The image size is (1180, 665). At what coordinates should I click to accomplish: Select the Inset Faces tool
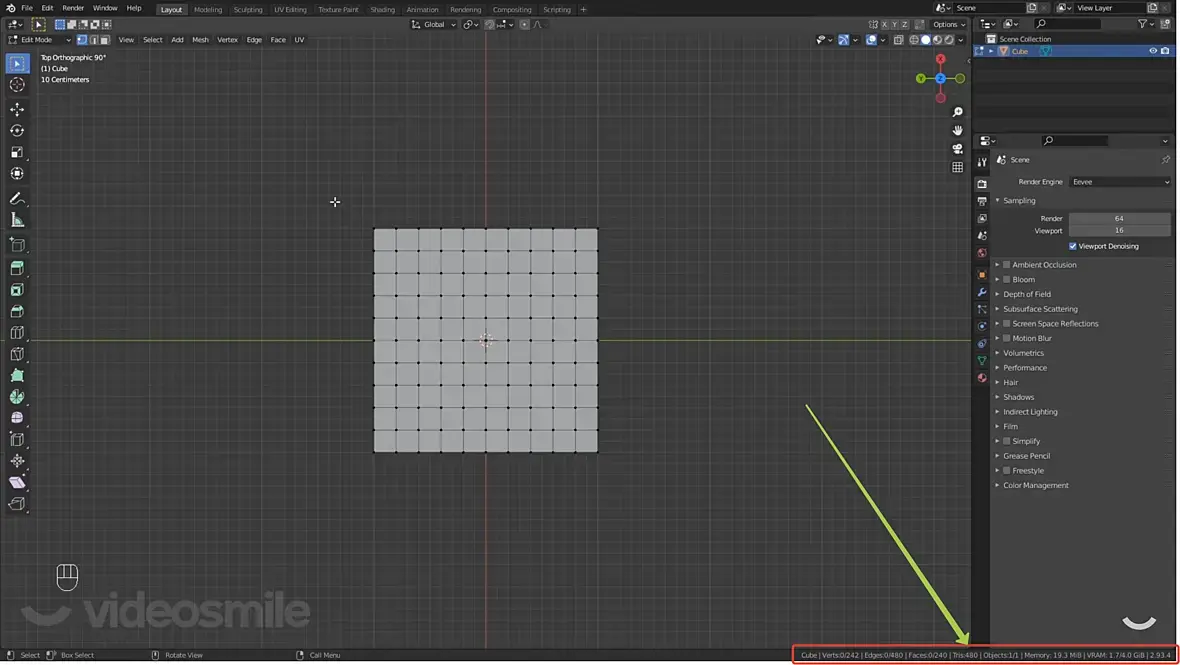tap(17, 290)
